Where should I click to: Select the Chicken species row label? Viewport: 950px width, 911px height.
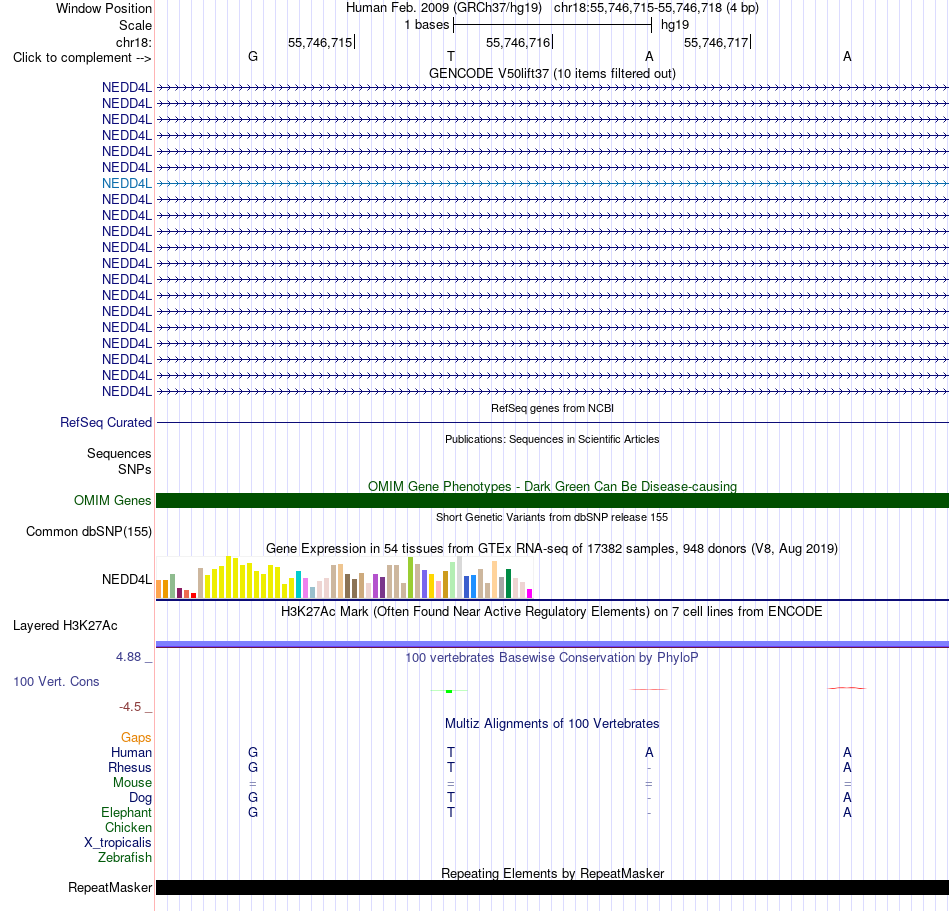tap(128, 827)
